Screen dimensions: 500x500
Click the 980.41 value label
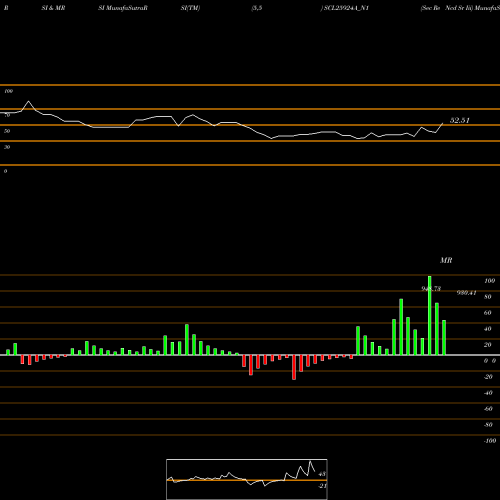click(x=466, y=293)
